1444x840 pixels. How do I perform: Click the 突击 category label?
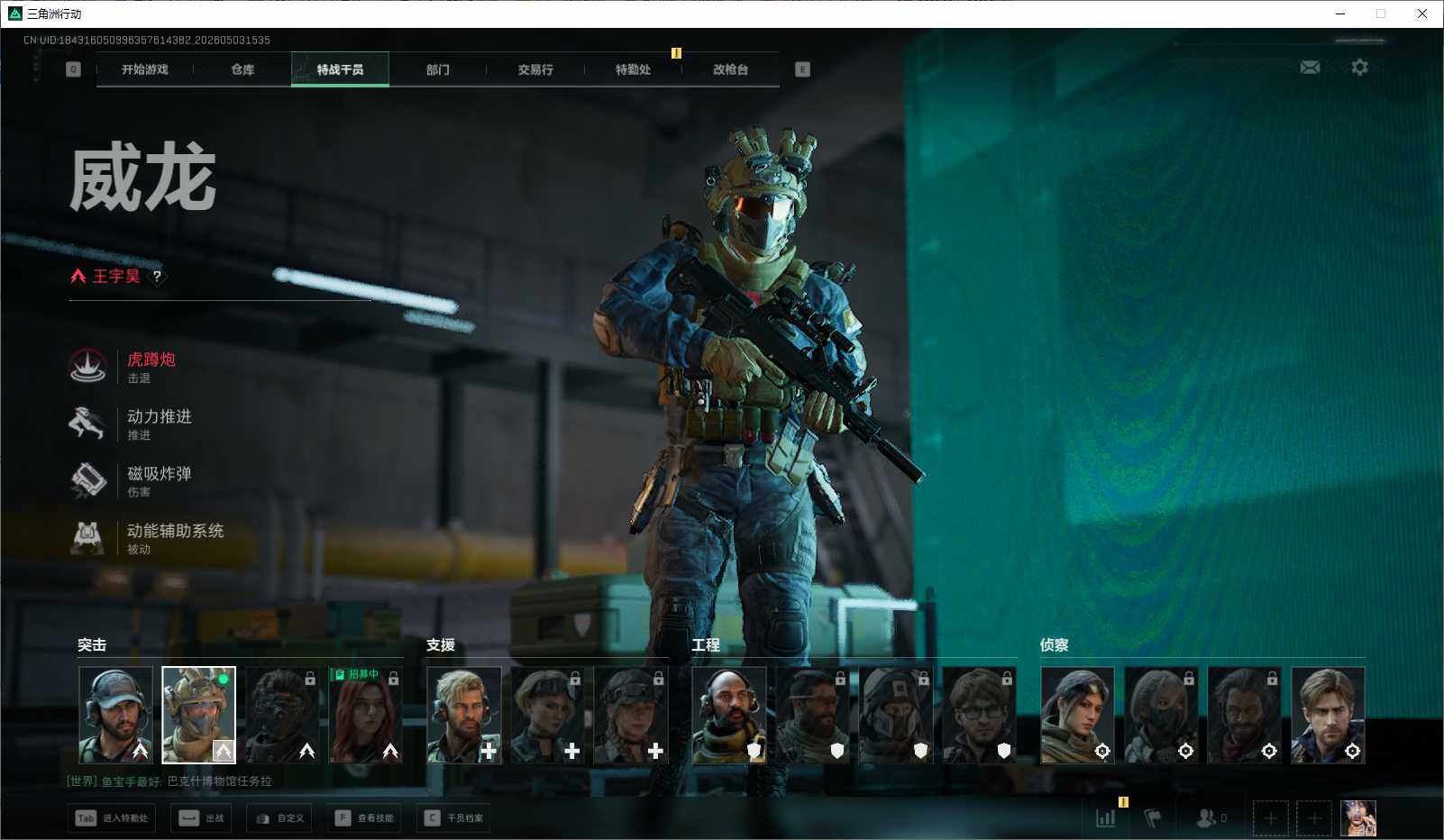[x=92, y=645]
